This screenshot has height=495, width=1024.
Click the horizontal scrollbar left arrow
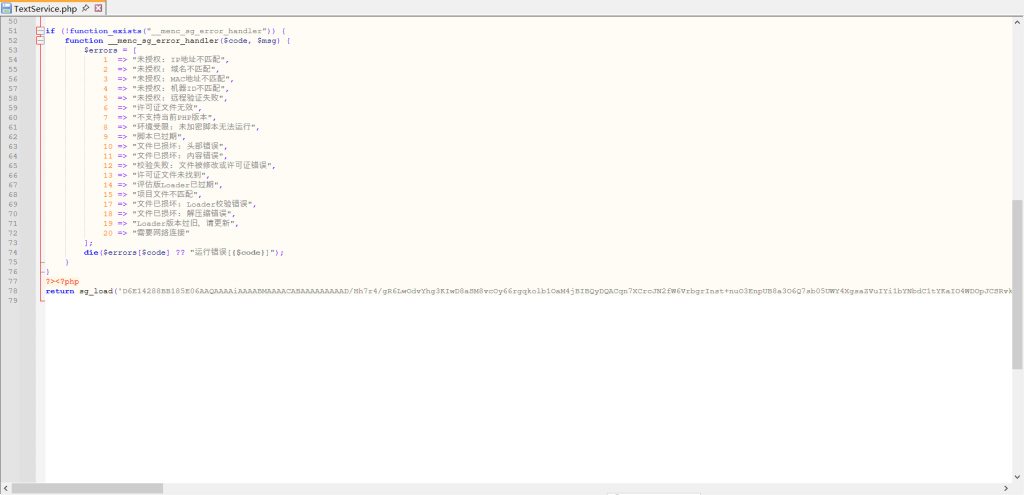6,488
